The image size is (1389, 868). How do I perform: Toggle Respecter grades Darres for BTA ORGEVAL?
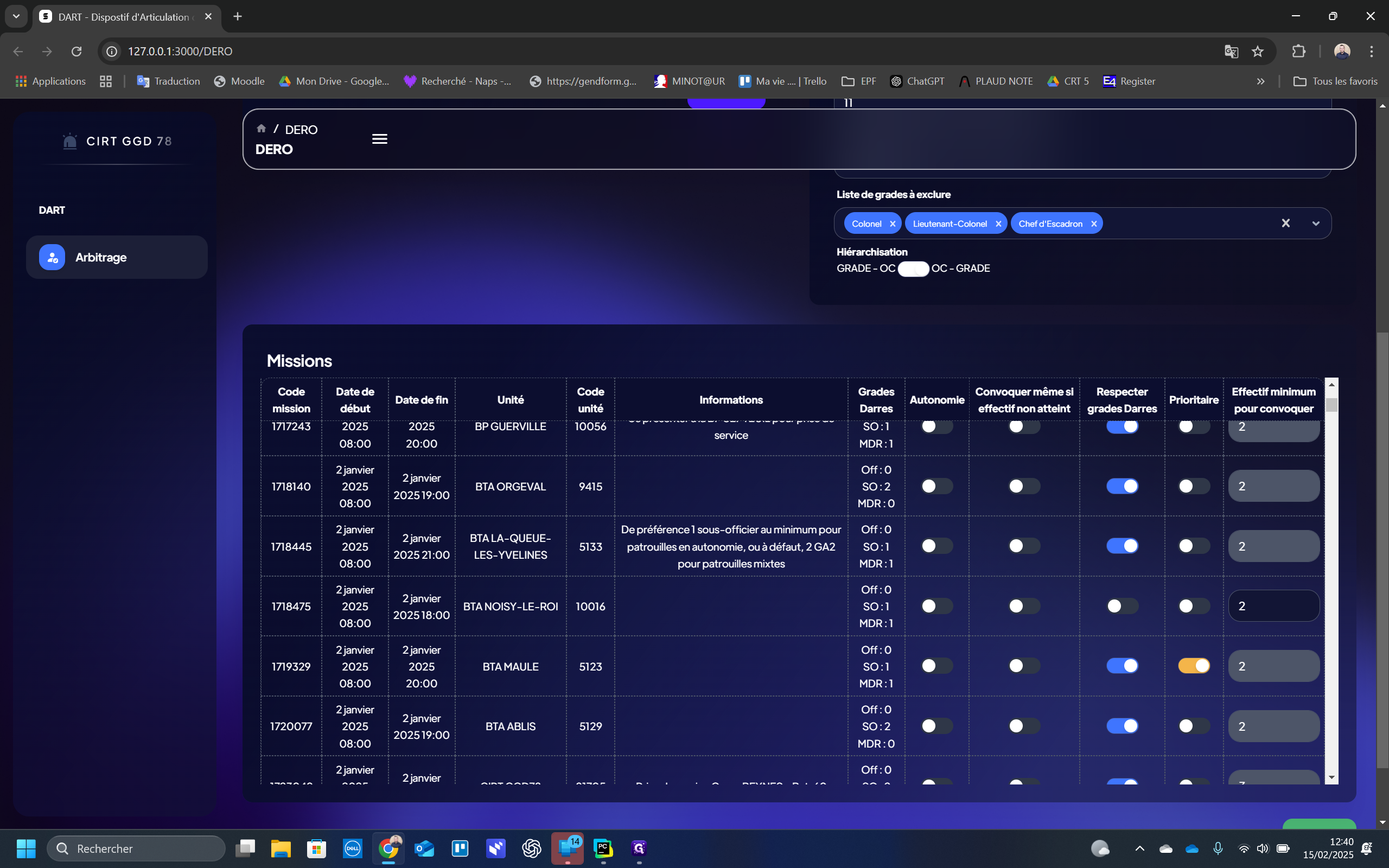coord(1122,486)
